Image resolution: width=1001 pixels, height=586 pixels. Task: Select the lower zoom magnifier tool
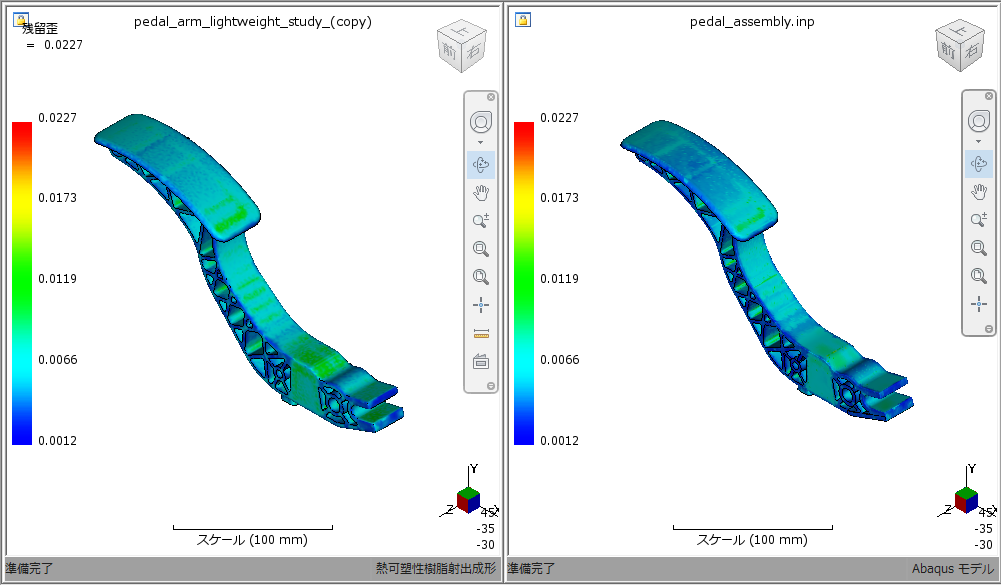pos(481,276)
